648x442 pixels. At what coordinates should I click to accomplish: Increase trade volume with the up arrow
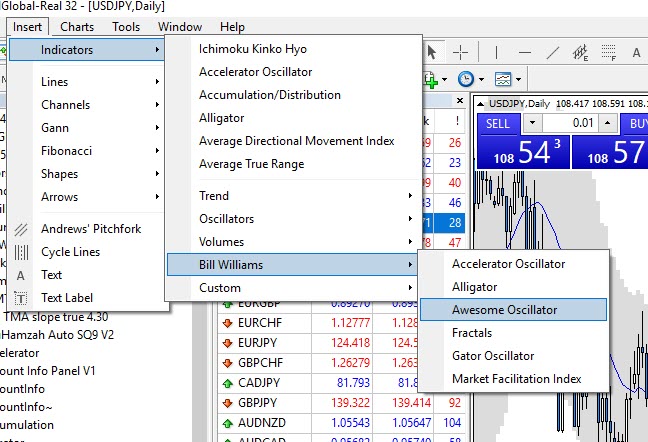coord(608,123)
